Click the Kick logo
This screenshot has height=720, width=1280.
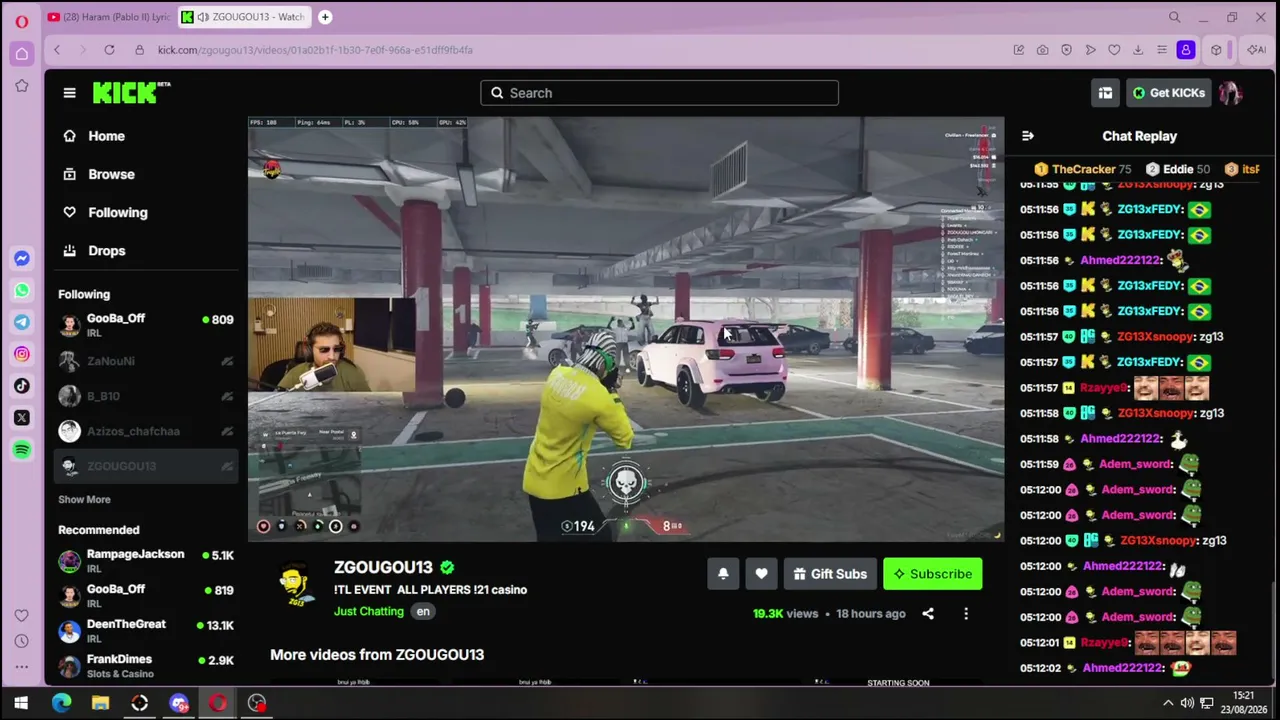click(131, 92)
